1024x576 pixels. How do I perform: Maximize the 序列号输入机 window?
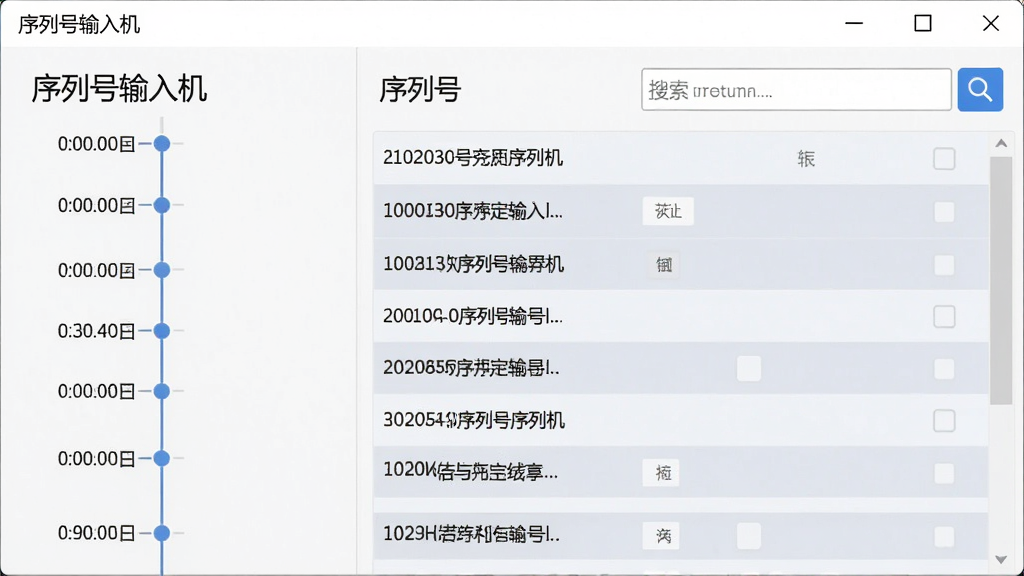922,24
